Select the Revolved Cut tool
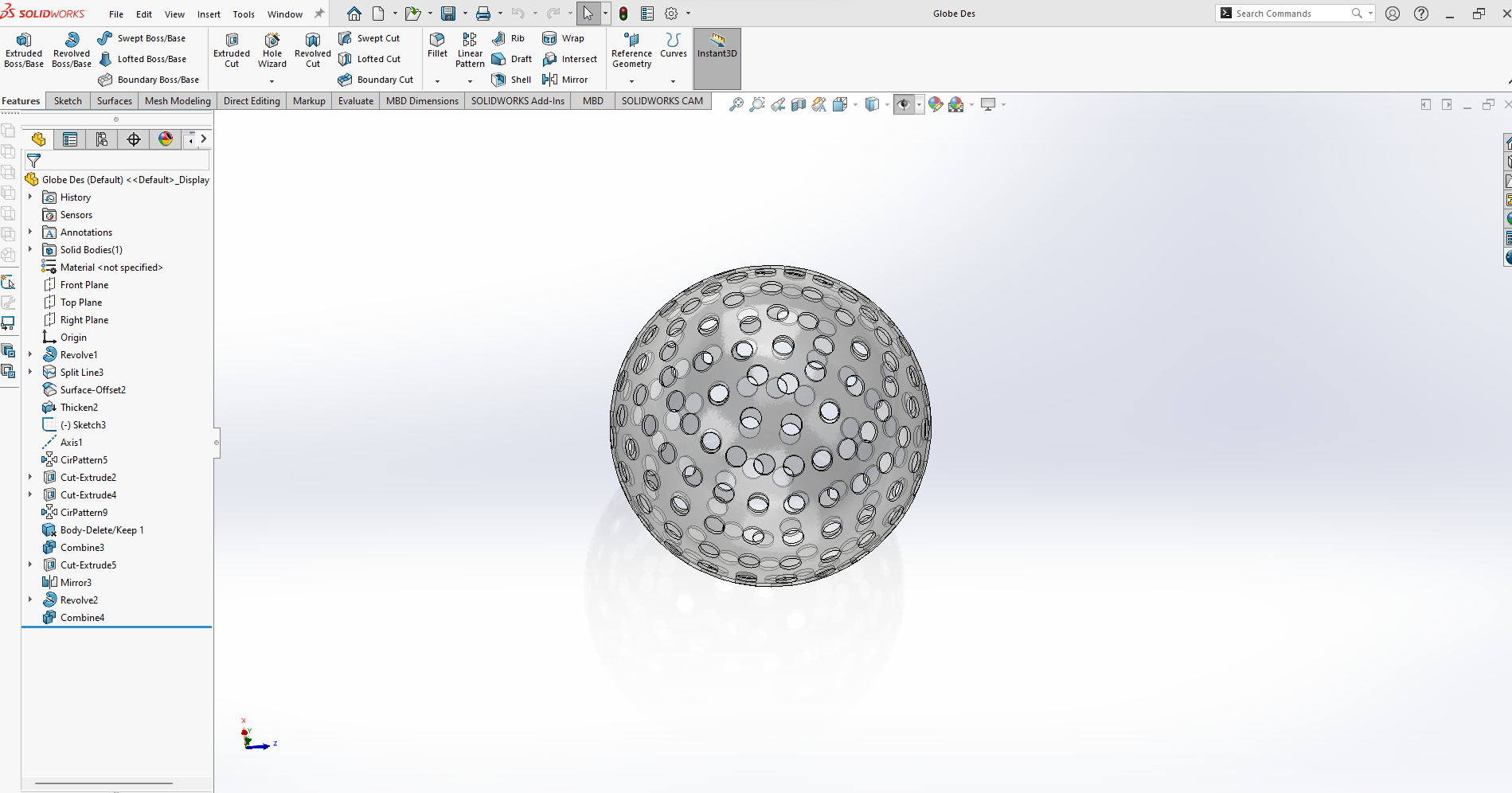The height and width of the screenshot is (793, 1512). tap(313, 49)
